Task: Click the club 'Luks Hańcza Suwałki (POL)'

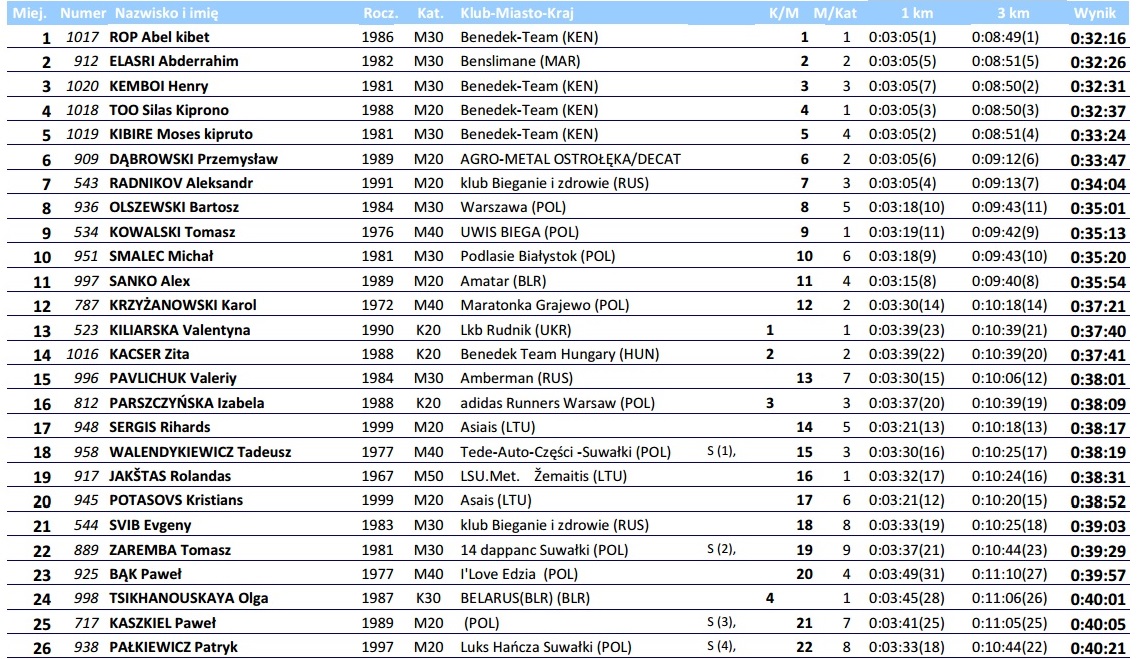Action: pyautogui.click(x=546, y=647)
